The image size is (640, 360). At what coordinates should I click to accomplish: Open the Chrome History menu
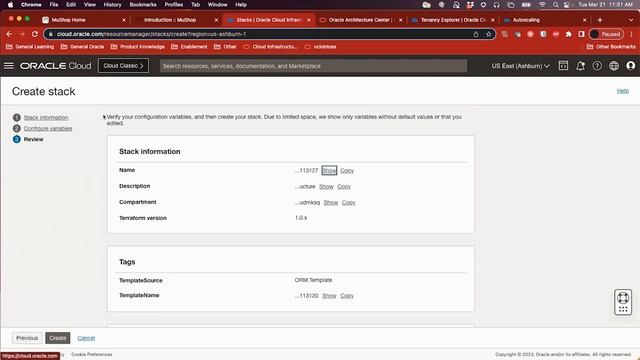(112, 4)
